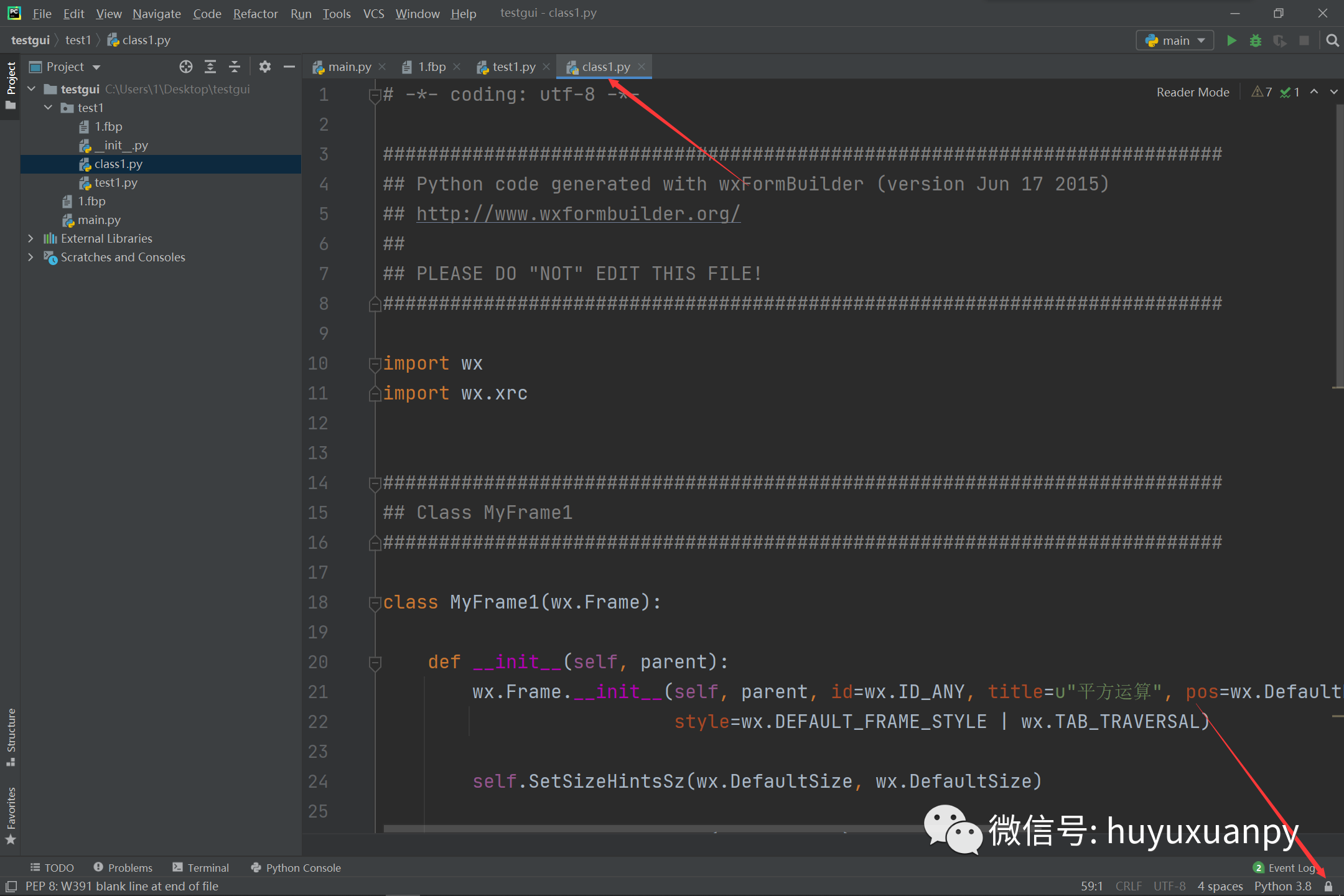Open the Python Console tool window
This screenshot has height=896, width=1344.
coord(296,867)
